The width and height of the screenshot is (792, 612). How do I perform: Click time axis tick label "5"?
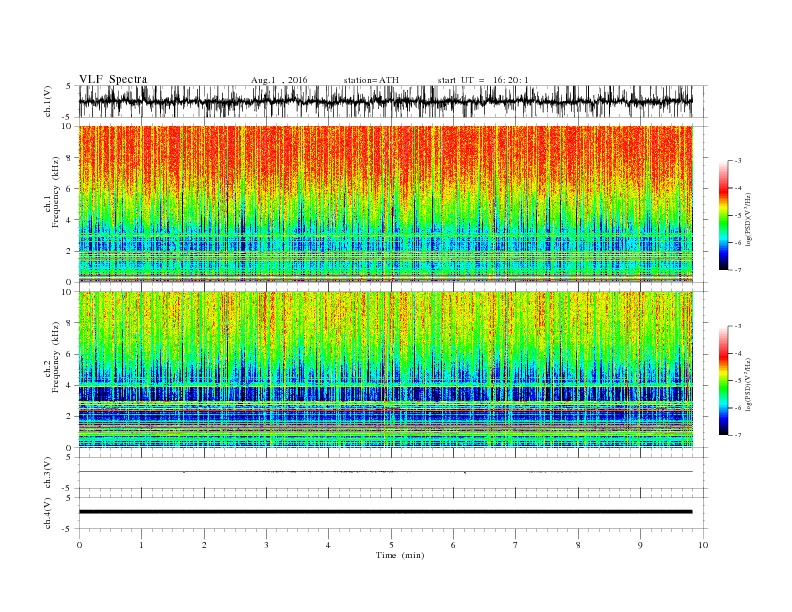[x=391, y=545]
